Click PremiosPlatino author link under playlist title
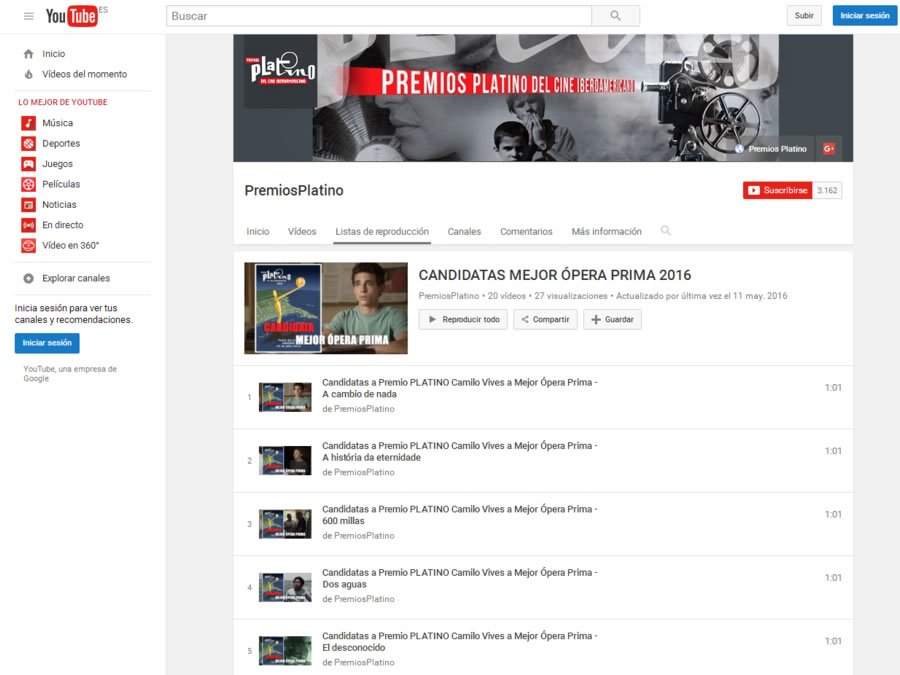Screen dimensions: 900x675 (x=448, y=296)
